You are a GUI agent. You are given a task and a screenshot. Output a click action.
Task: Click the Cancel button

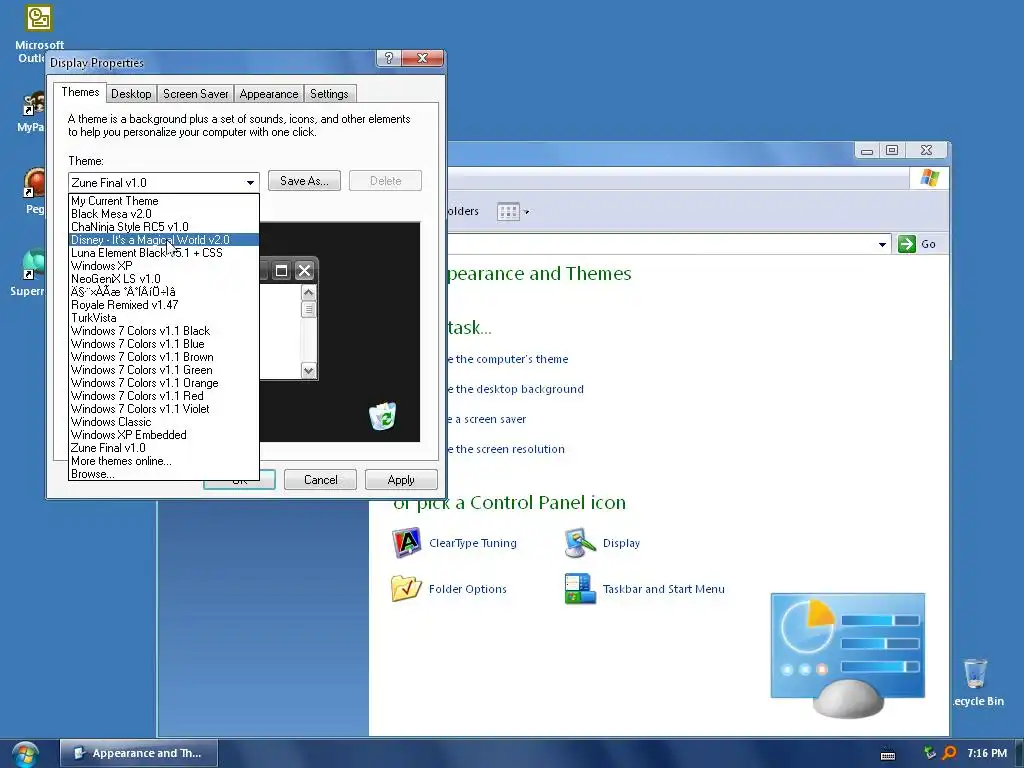pos(321,480)
